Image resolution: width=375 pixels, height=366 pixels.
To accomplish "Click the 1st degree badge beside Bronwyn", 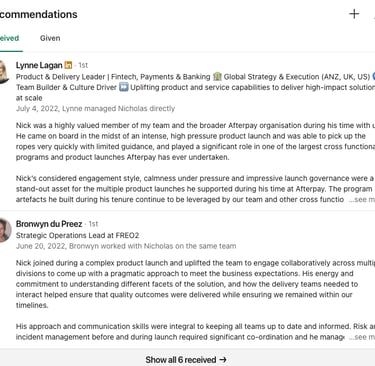I will [93, 224].
